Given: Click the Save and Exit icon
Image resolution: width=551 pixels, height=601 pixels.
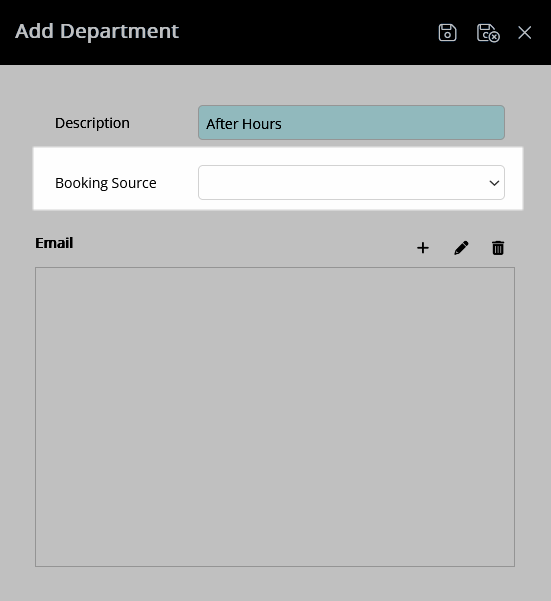Looking at the screenshot, I should (488, 33).
